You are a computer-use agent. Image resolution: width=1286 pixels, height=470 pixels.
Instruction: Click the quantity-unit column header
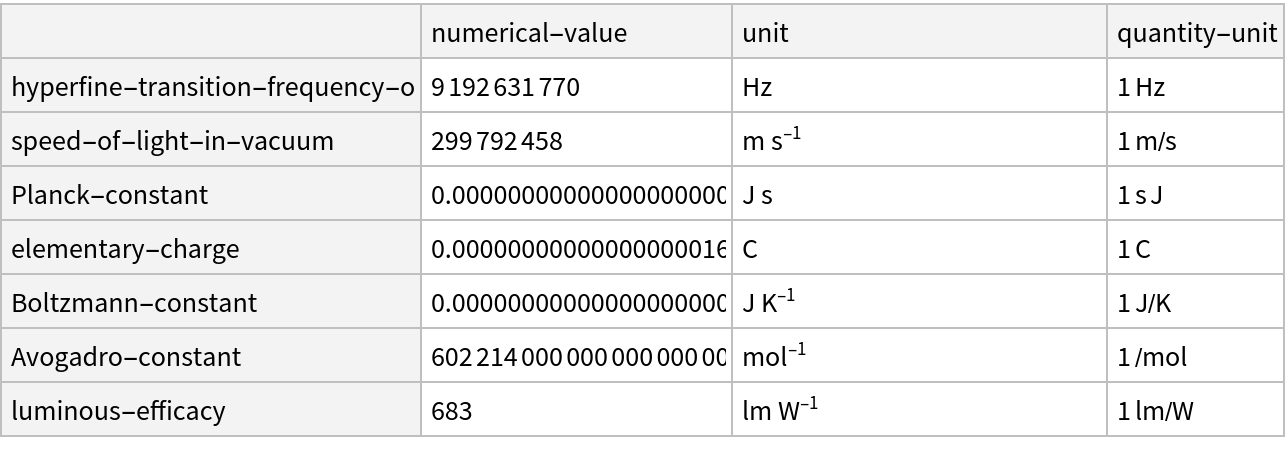[1195, 32]
